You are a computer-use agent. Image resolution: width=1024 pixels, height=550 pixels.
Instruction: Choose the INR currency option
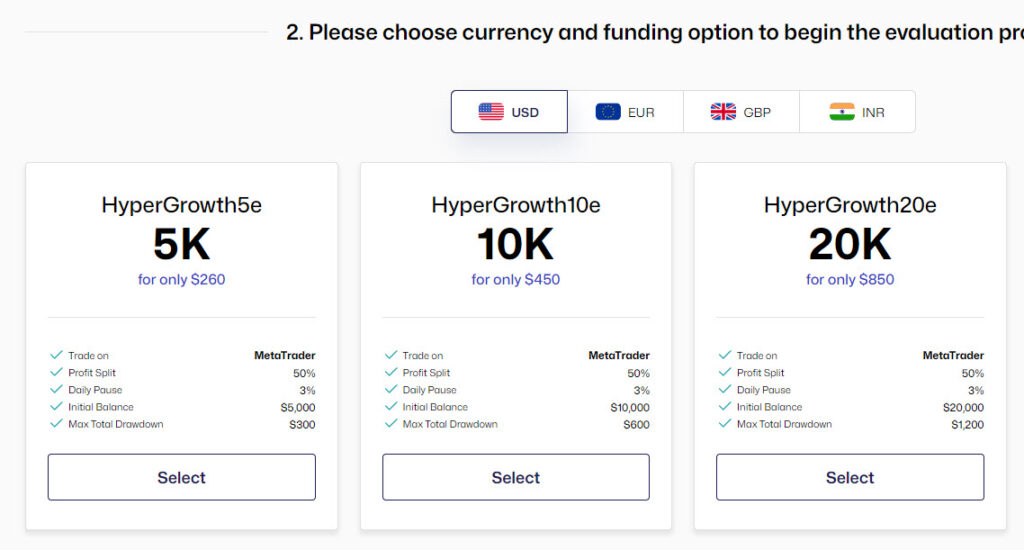pyautogui.click(x=857, y=112)
